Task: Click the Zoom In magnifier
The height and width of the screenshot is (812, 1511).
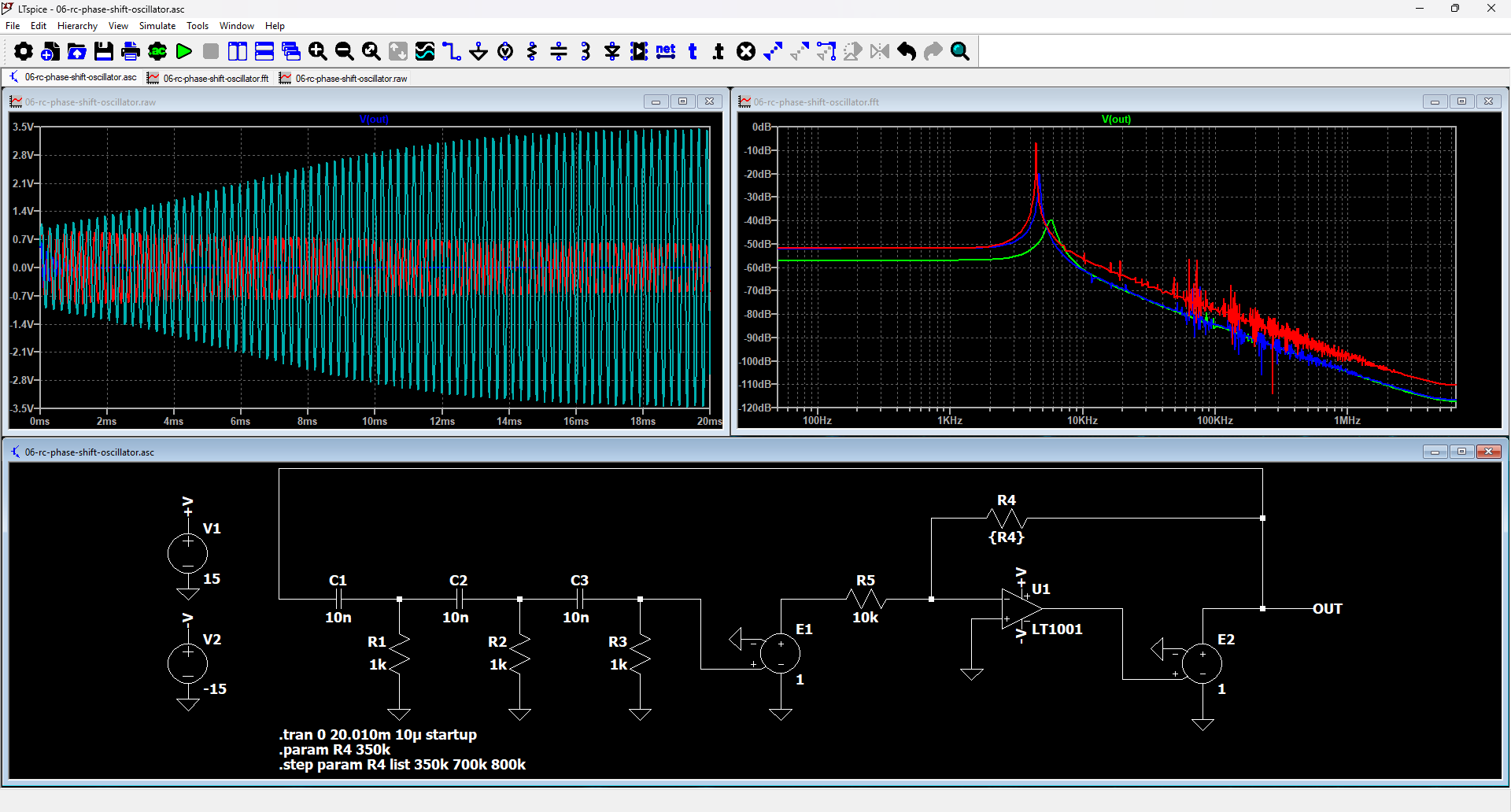Action: (x=318, y=52)
